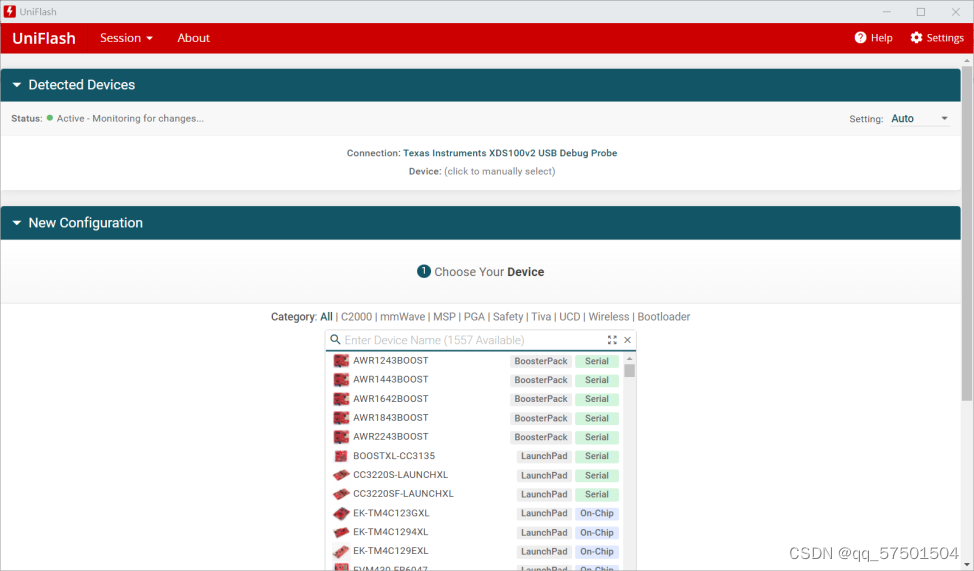Open Settings via gear icon

[916, 38]
